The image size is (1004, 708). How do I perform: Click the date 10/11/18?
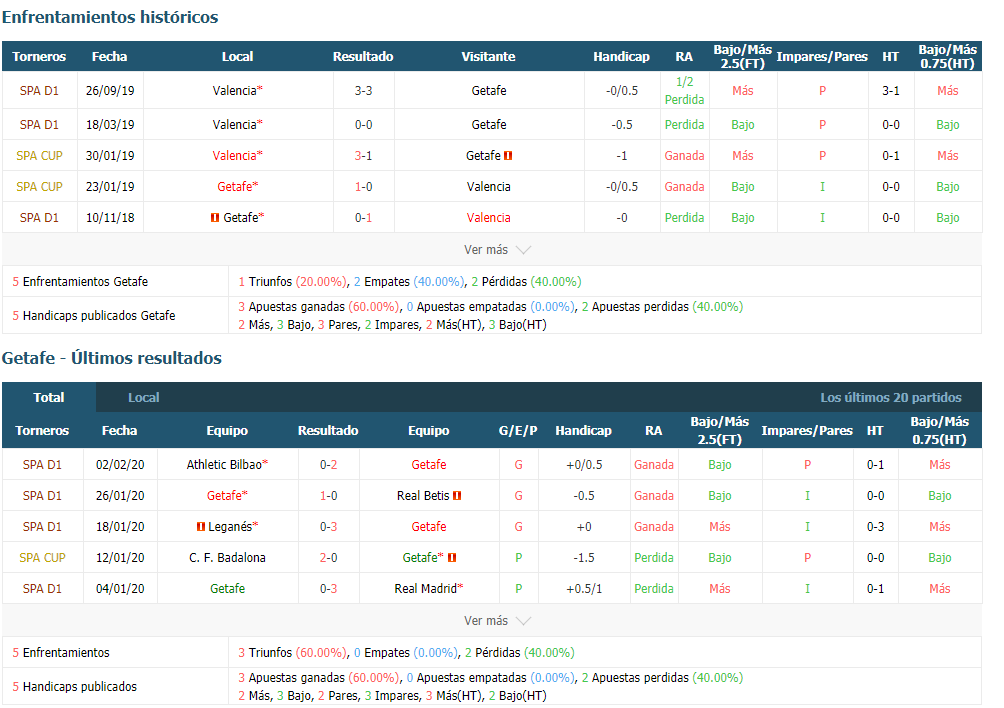110,218
